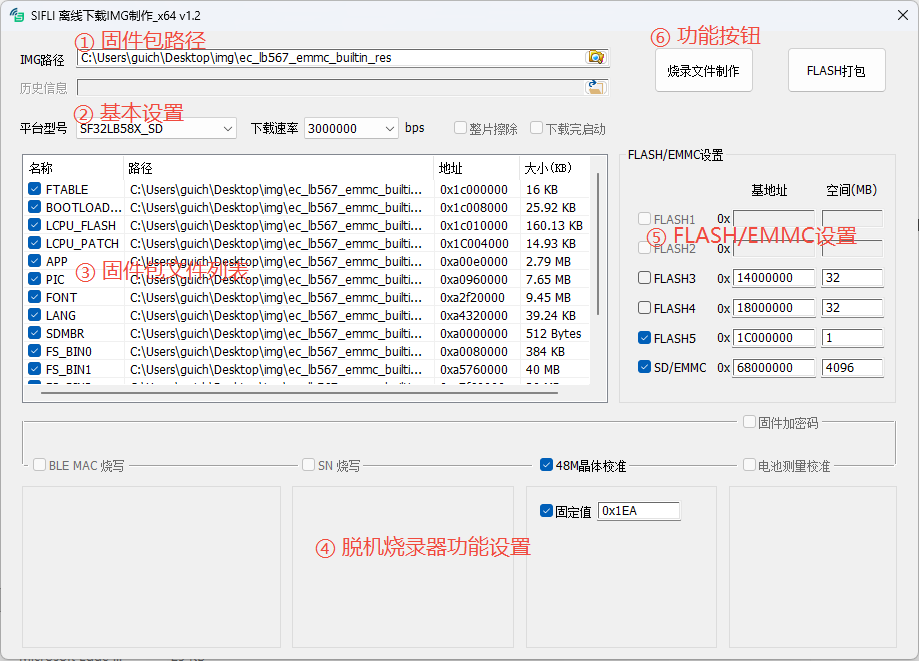
Task: Uncheck the FTABLE firmware entry
Action: pyautogui.click(x=34, y=189)
